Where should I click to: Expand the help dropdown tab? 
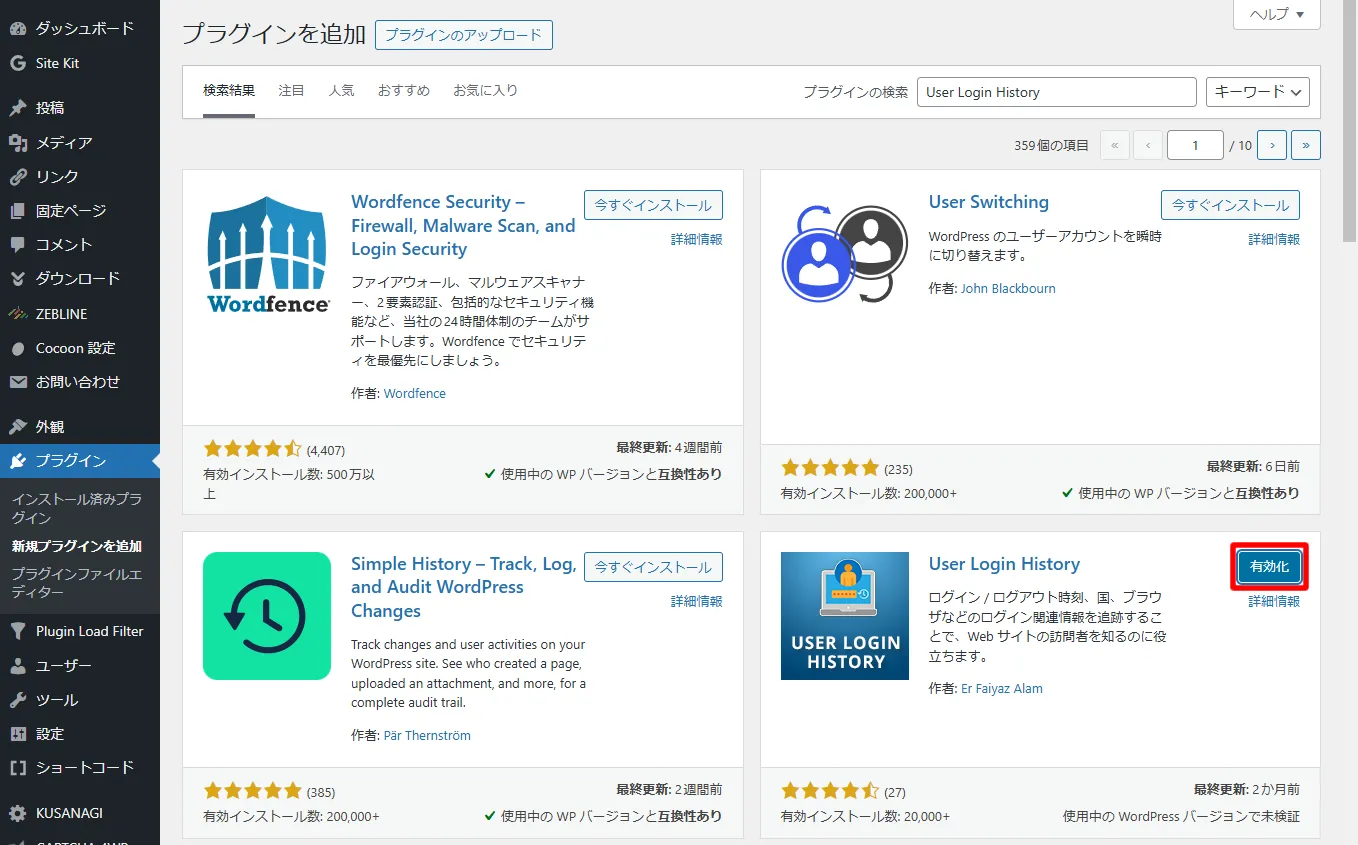[x=1276, y=14]
